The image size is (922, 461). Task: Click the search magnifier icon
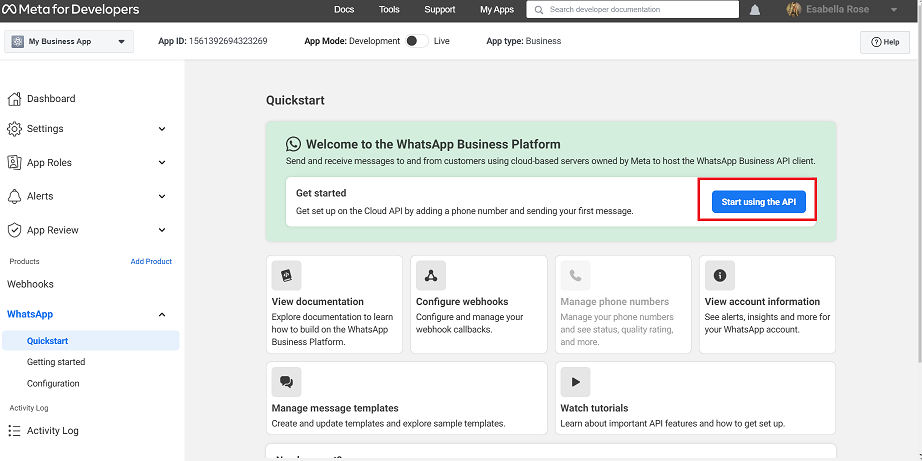(x=538, y=9)
